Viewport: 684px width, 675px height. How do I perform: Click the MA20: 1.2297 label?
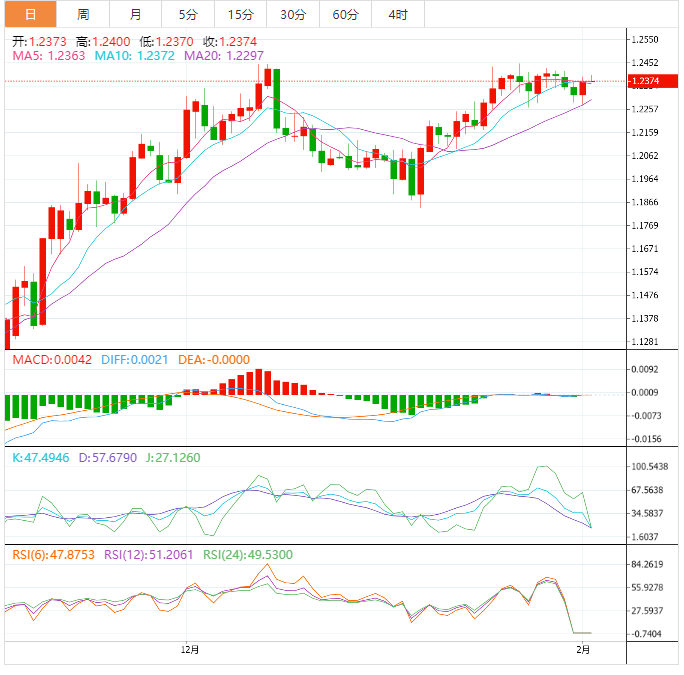(224, 55)
